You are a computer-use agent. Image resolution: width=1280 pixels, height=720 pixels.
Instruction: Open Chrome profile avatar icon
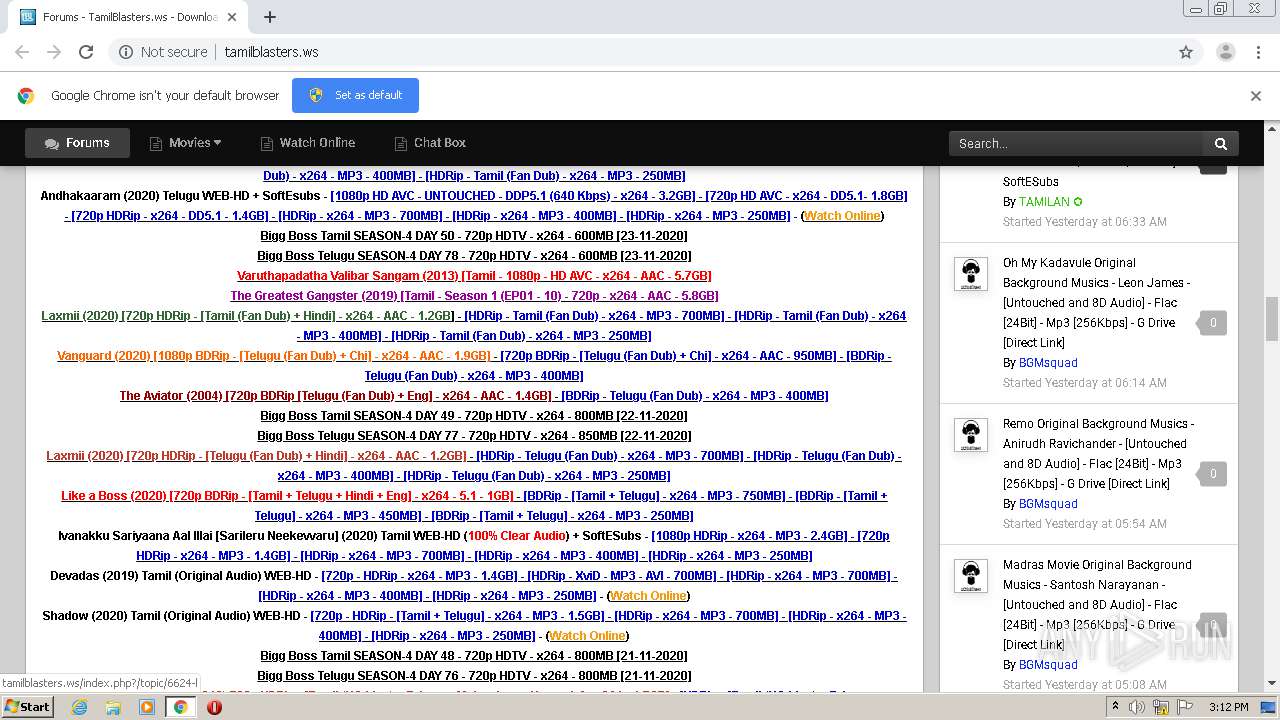pos(1225,52)
